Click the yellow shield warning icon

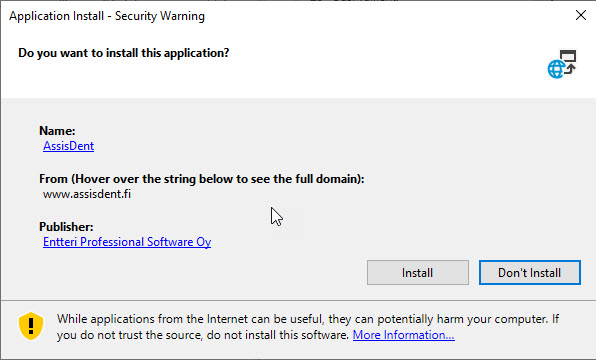pos(31,326)
